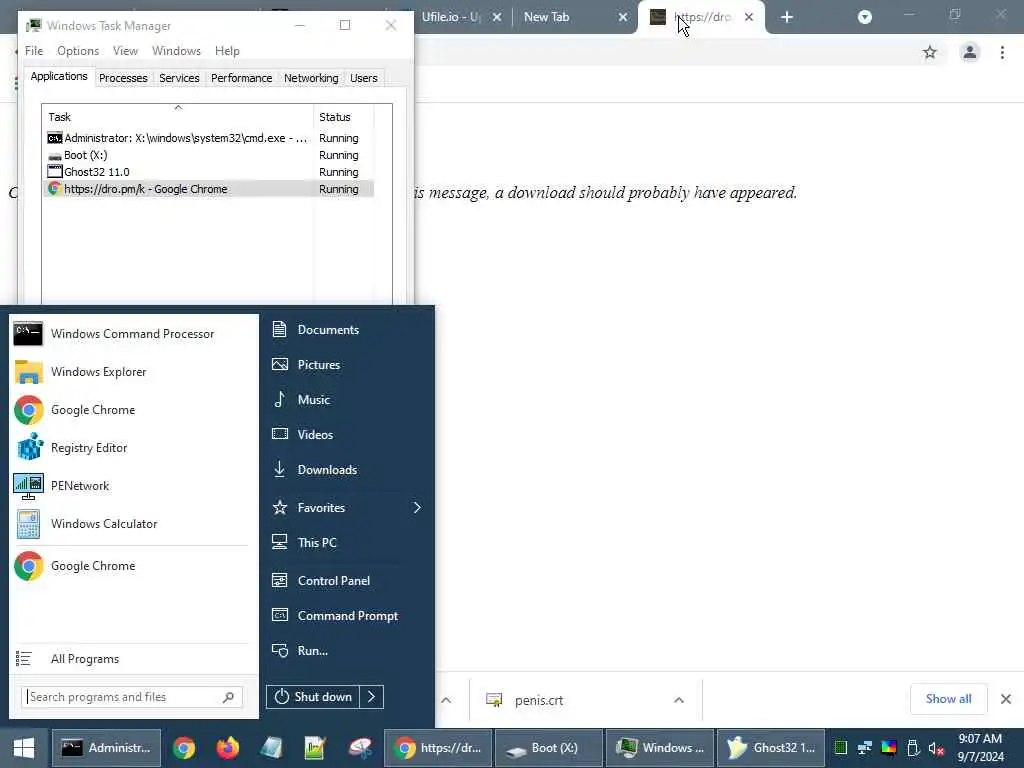Screen dimensions: 1024x768
Task: Open Task Manager View menu
Action: tap(125, 51)
